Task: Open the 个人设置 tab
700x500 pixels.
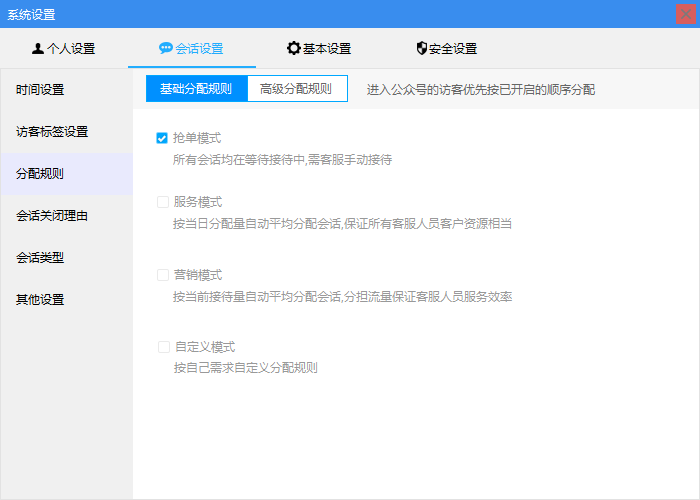Action: [x=64, y=48]
